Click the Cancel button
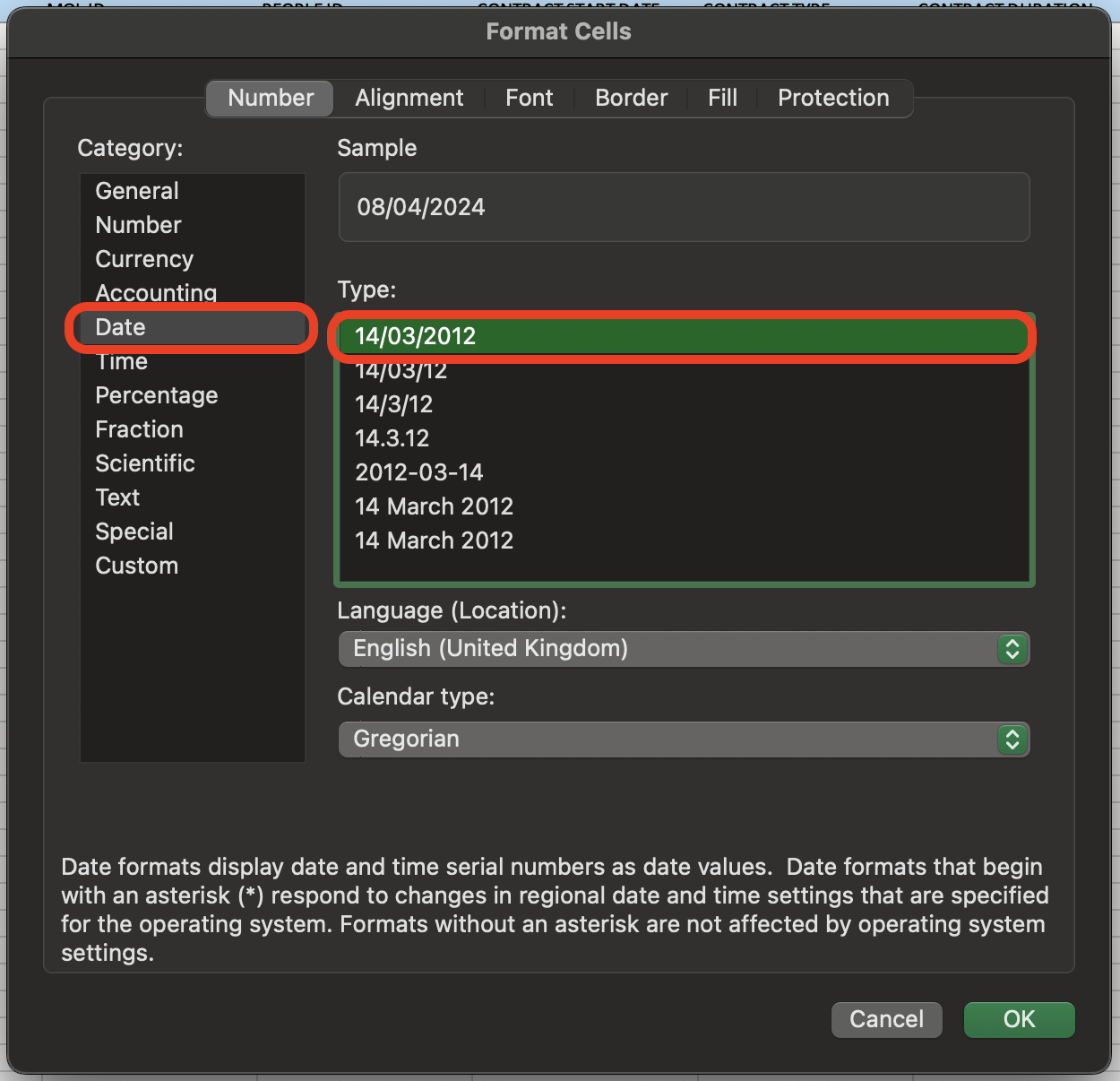 pos(886,1019)
